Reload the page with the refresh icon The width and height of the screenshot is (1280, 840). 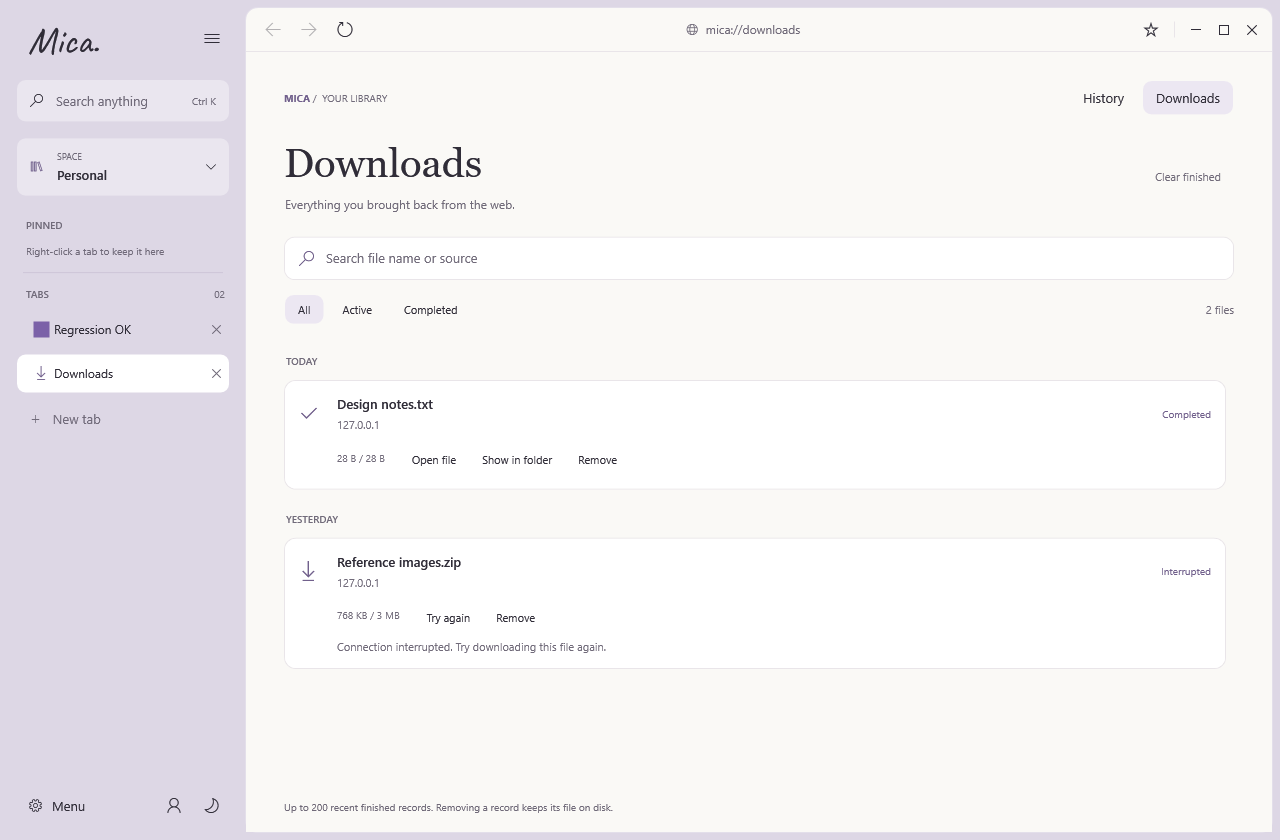pyautogui.click(x=345, y=30)
